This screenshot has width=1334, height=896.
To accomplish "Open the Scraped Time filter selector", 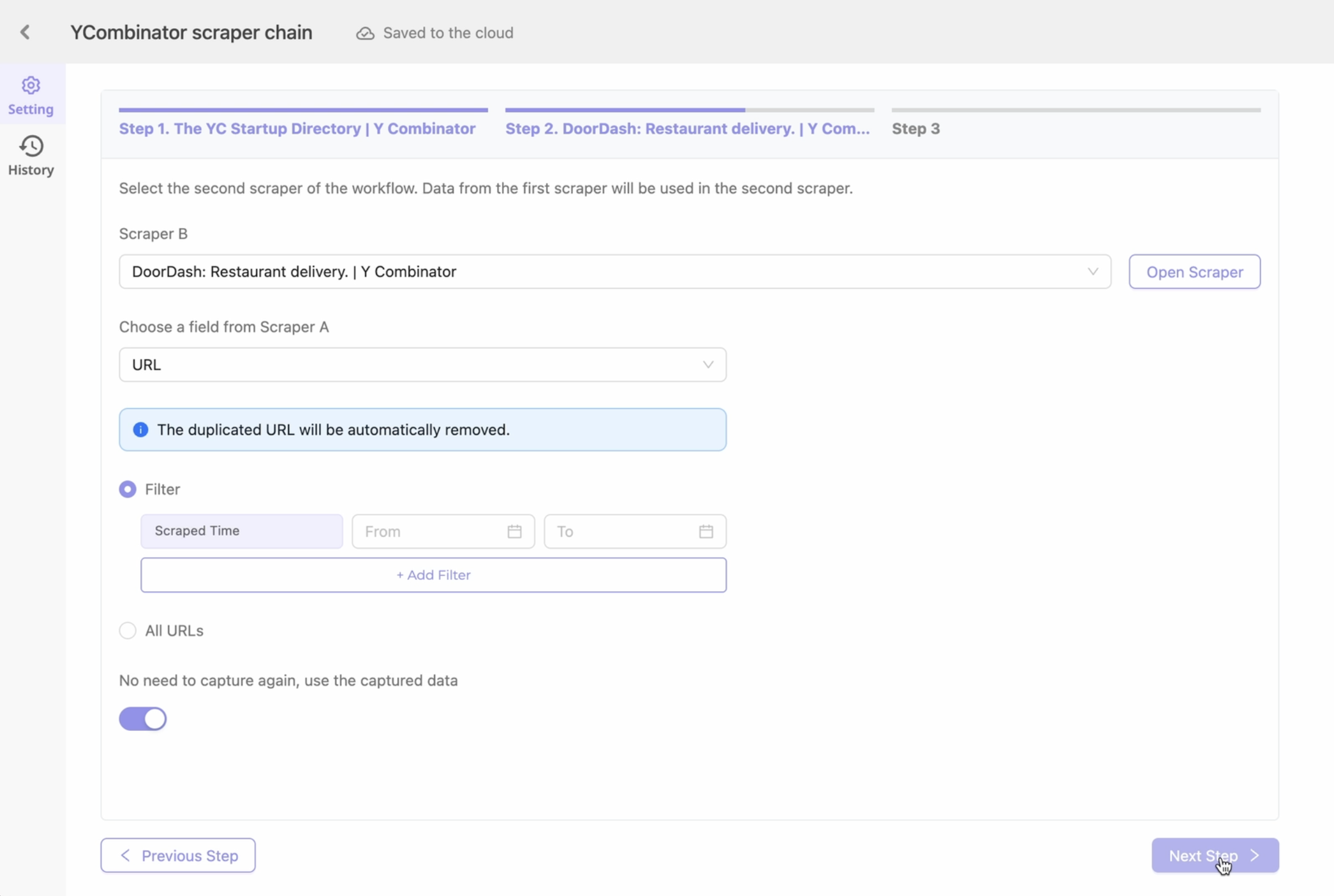I will click(241, 531).
